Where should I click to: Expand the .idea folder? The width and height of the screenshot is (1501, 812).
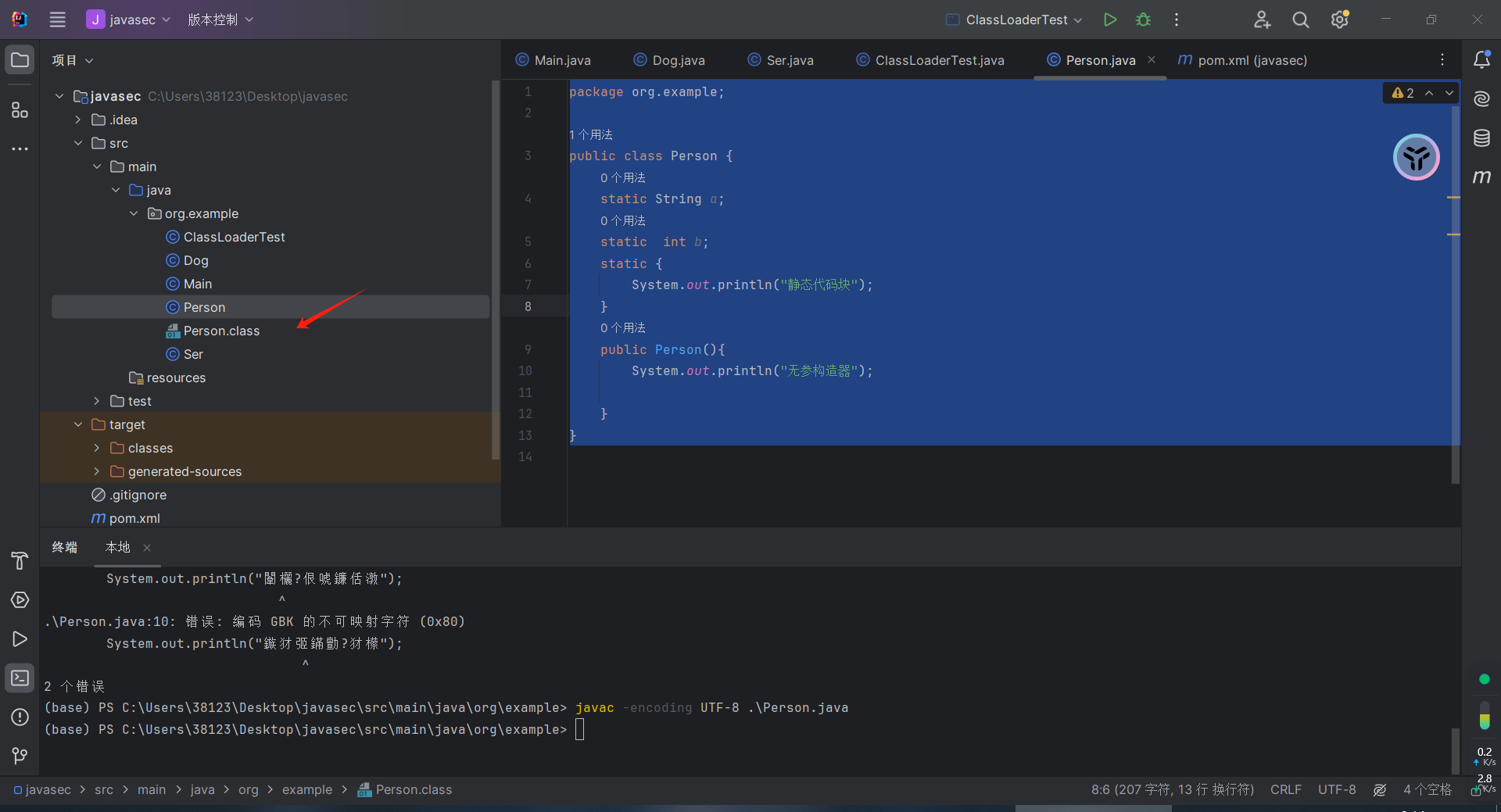click(x=78, y=120)
